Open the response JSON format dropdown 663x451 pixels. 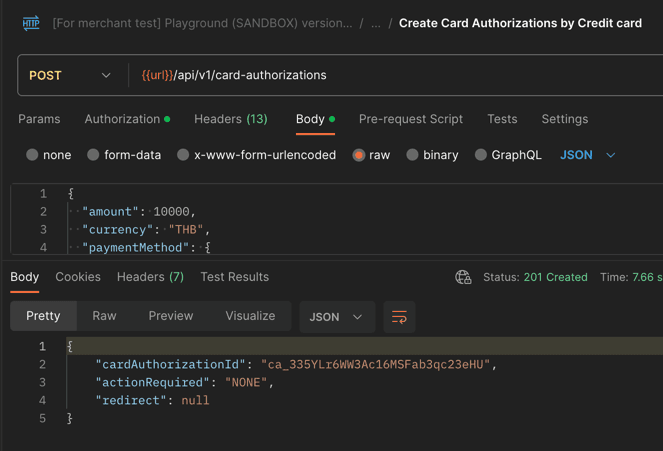click(x=335, y=317)
